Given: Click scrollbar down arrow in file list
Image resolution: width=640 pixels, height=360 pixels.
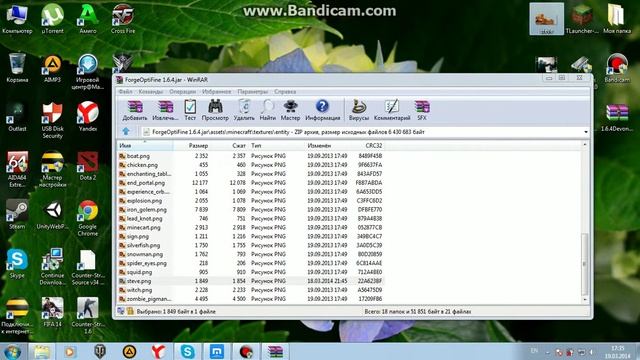Looking at the screenshot, I should click(x=585, y=300).
